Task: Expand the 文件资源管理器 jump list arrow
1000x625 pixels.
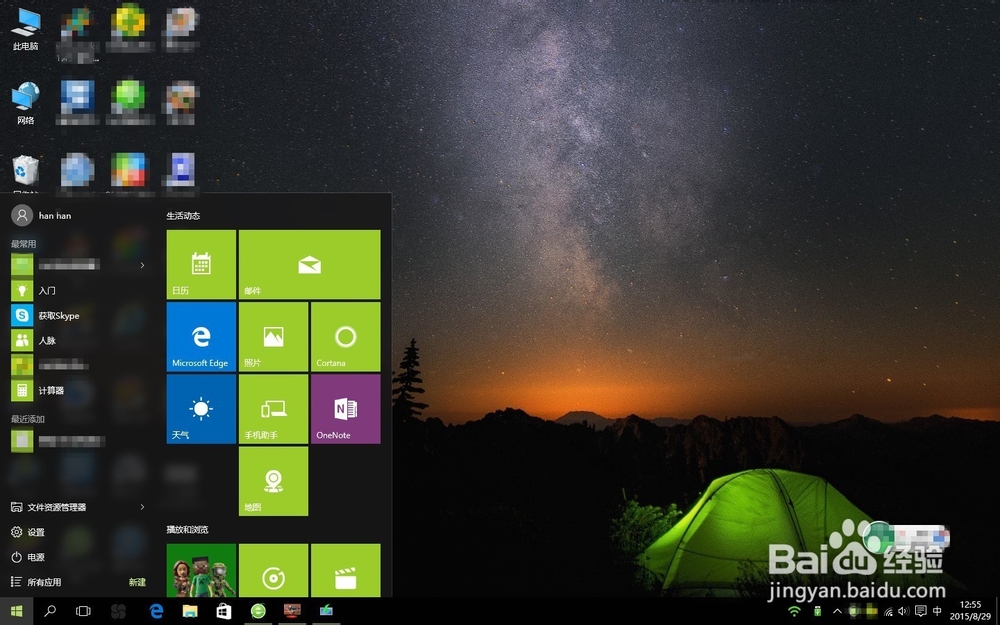Action: pos(142,507)
